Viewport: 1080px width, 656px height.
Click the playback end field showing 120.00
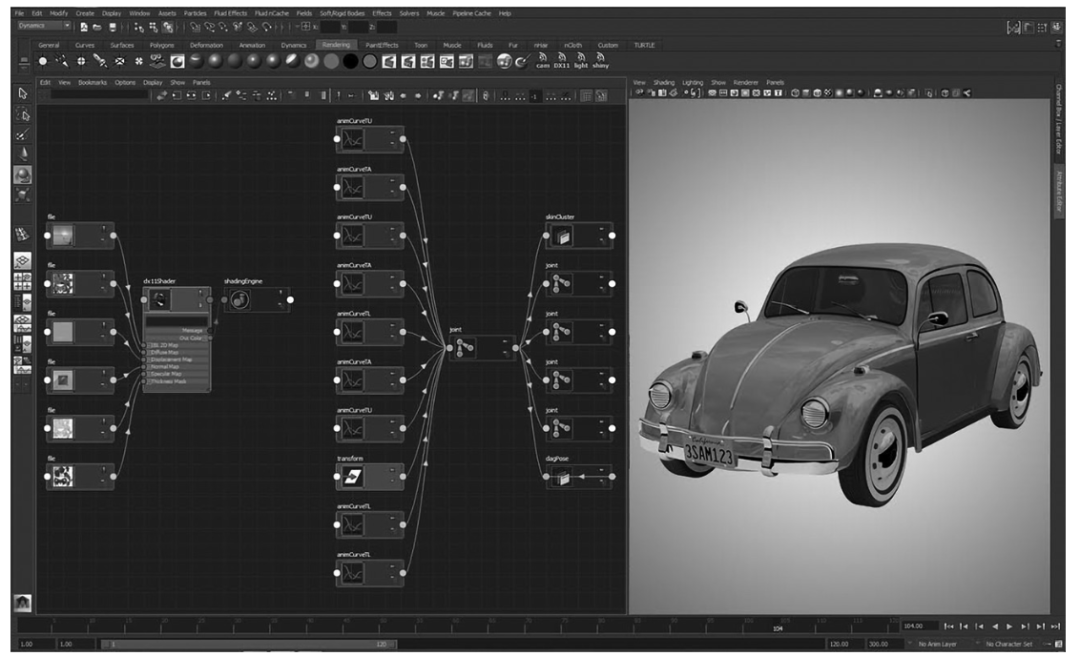pyautogui.click(x=844, y=644)
